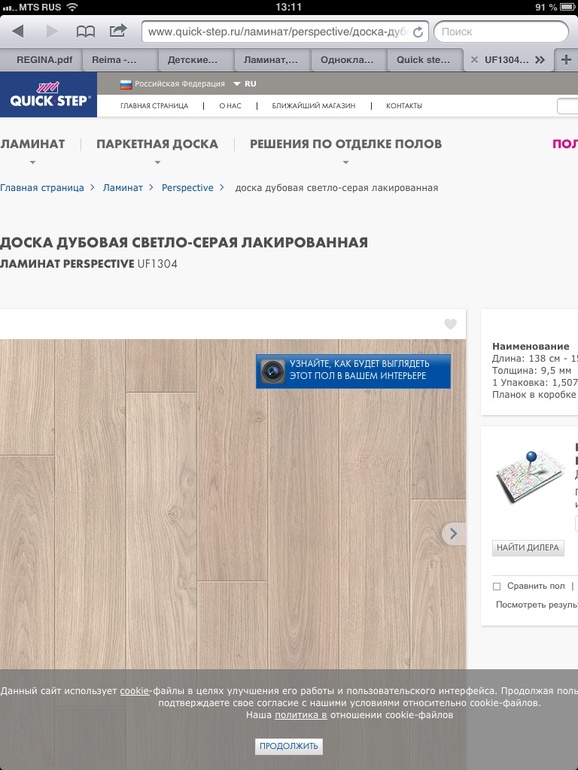This screenshot has height=770, width=578.
Task: Open the политика в link
Action: coord(301,715)
